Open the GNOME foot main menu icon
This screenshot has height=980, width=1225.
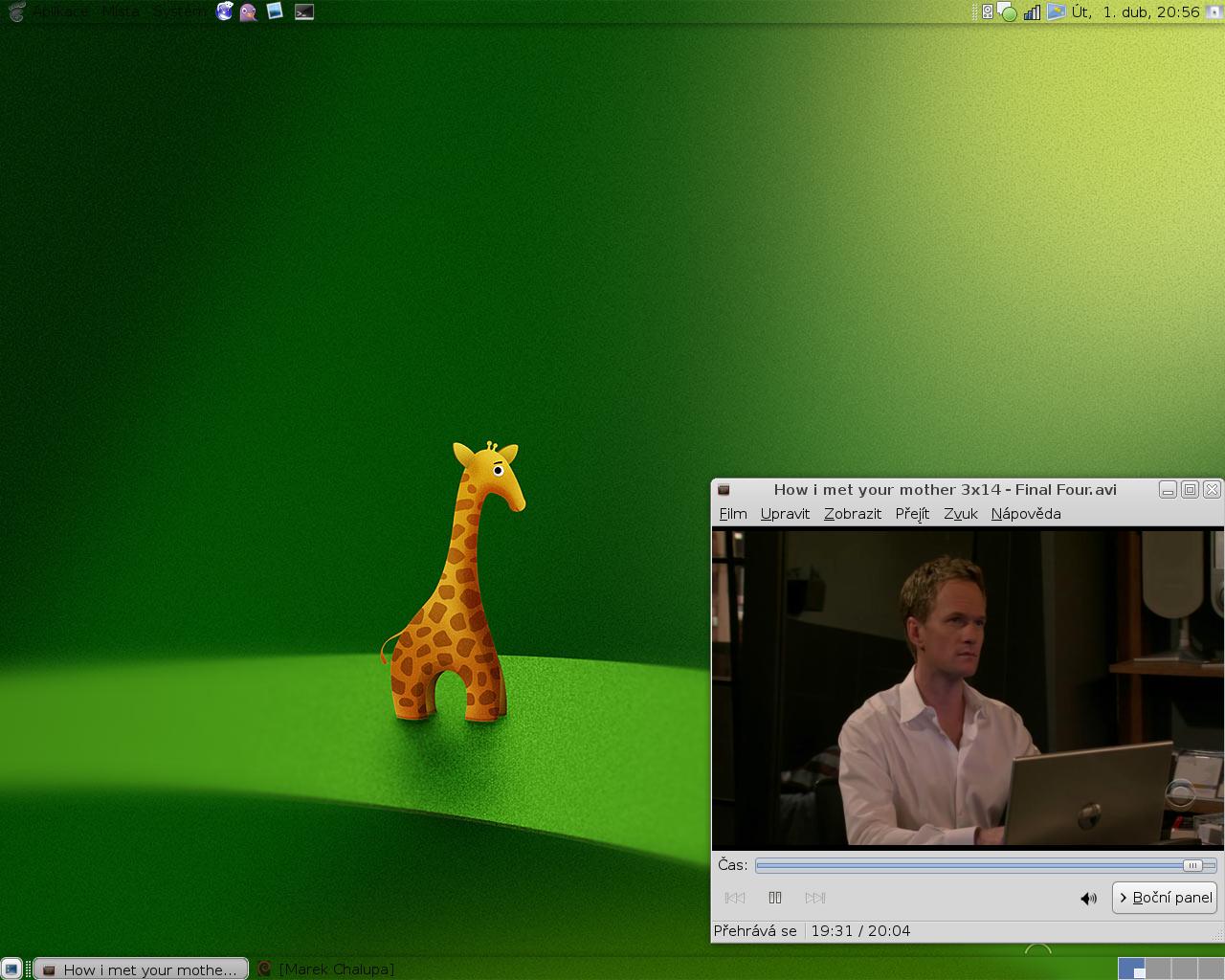[x=16, y=11]
